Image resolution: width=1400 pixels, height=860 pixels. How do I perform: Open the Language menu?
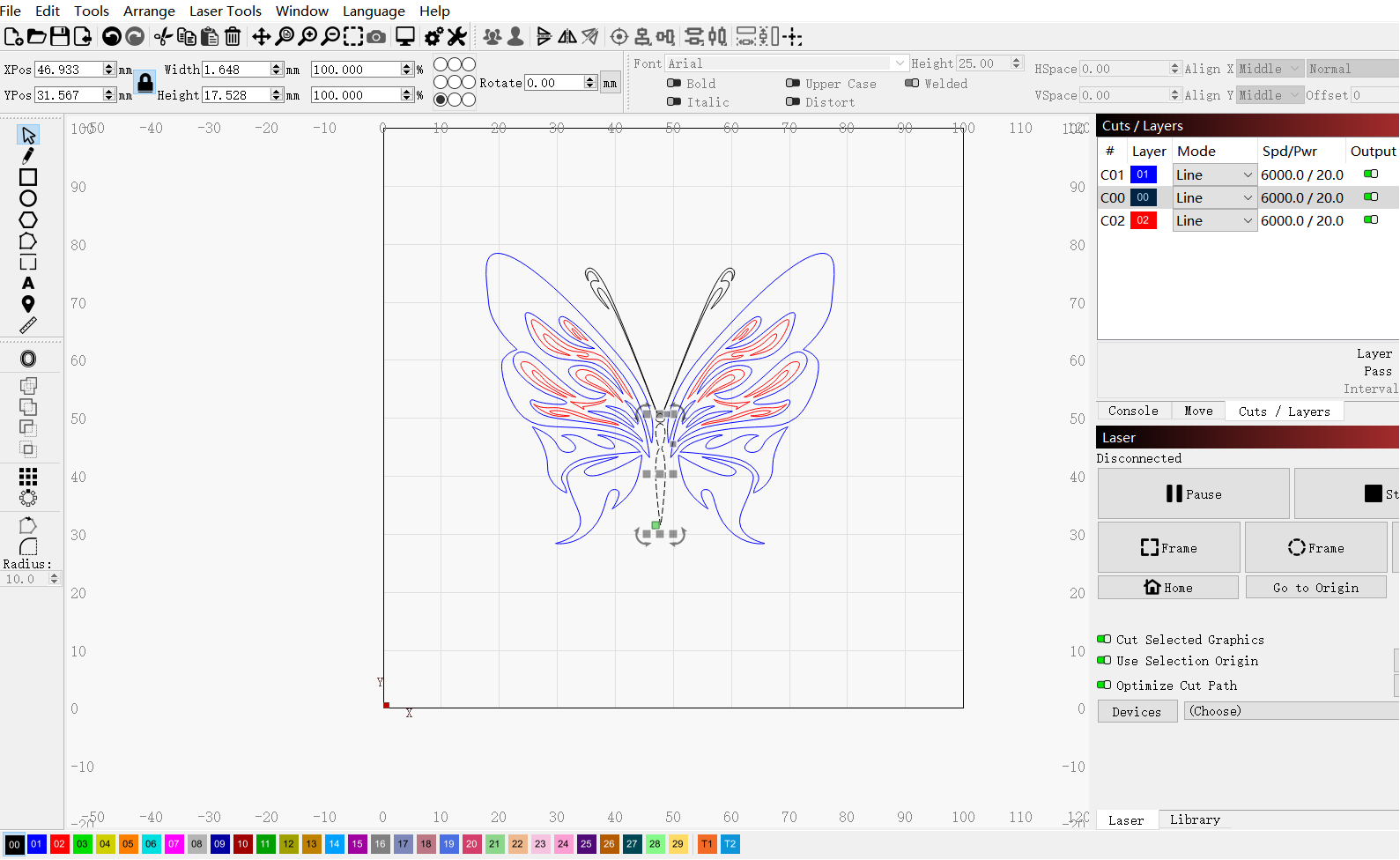pos(374,11)
